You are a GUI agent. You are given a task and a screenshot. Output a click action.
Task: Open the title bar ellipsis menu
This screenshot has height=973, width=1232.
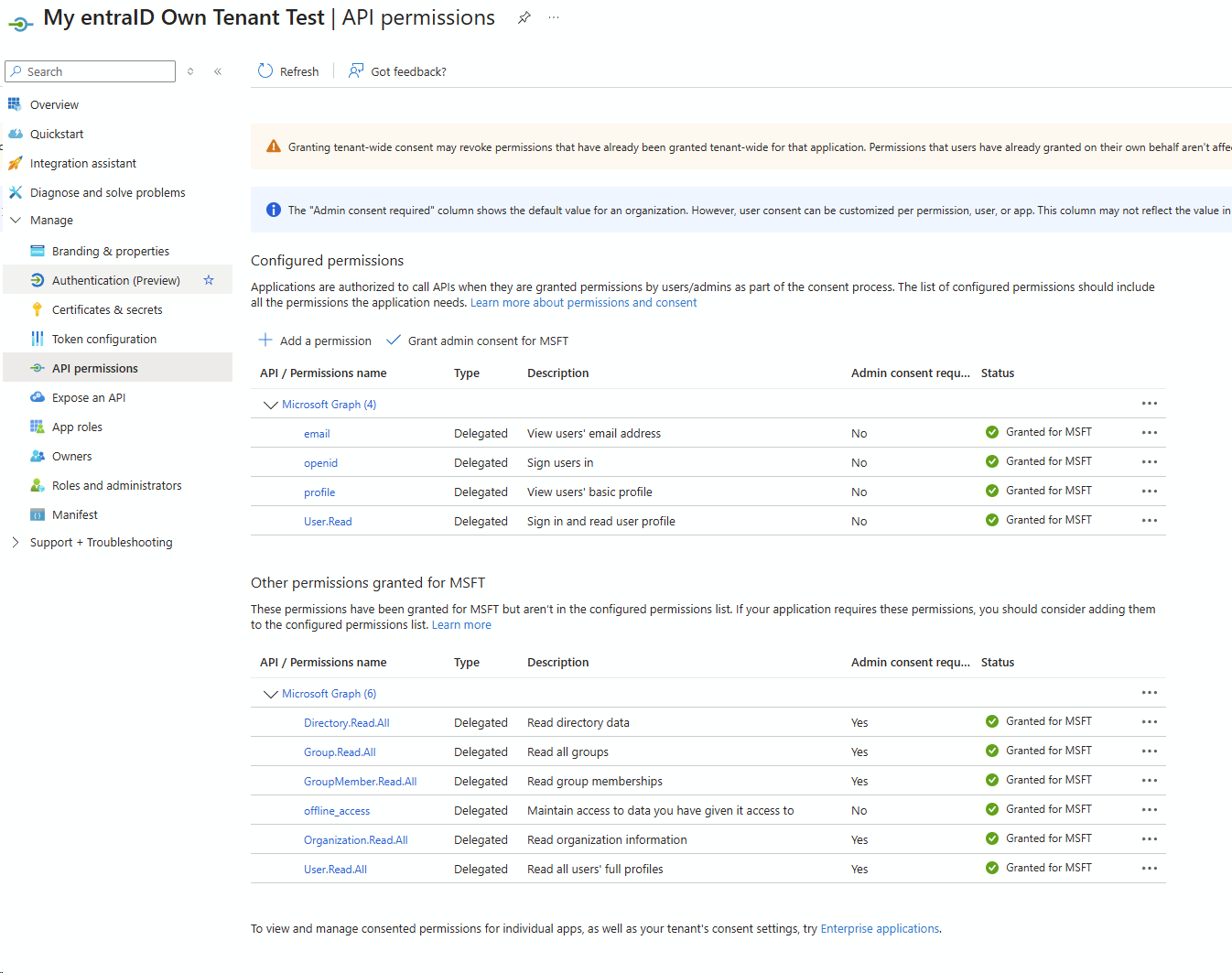coord(554,18)
